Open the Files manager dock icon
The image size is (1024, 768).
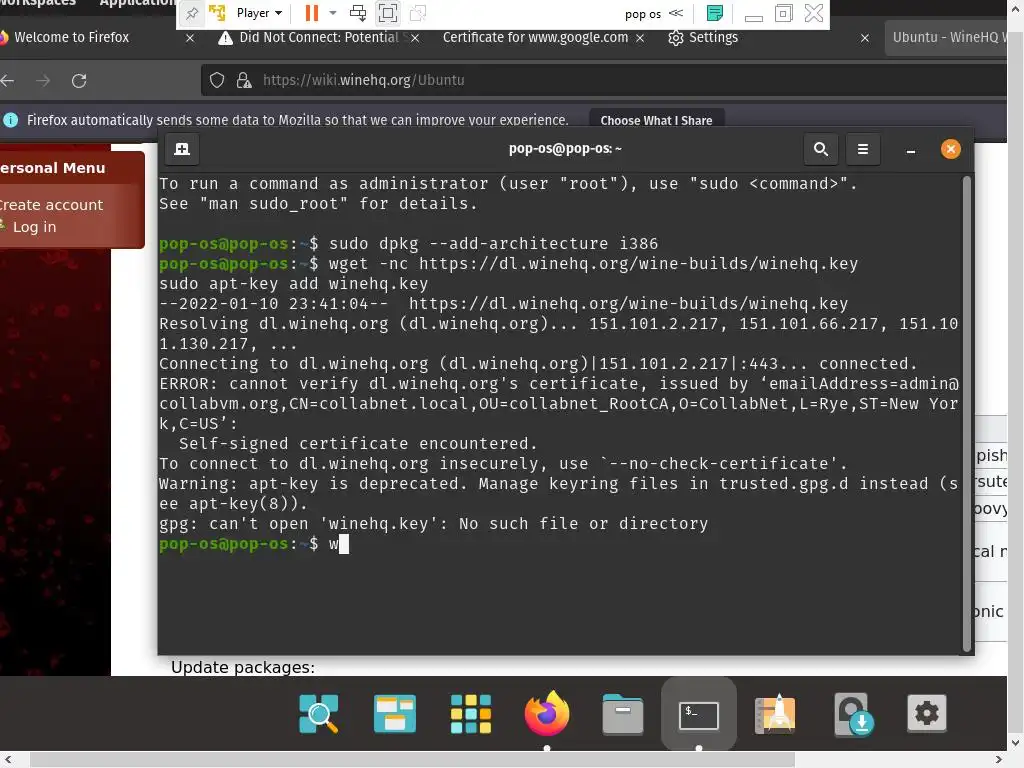point(622,714)
